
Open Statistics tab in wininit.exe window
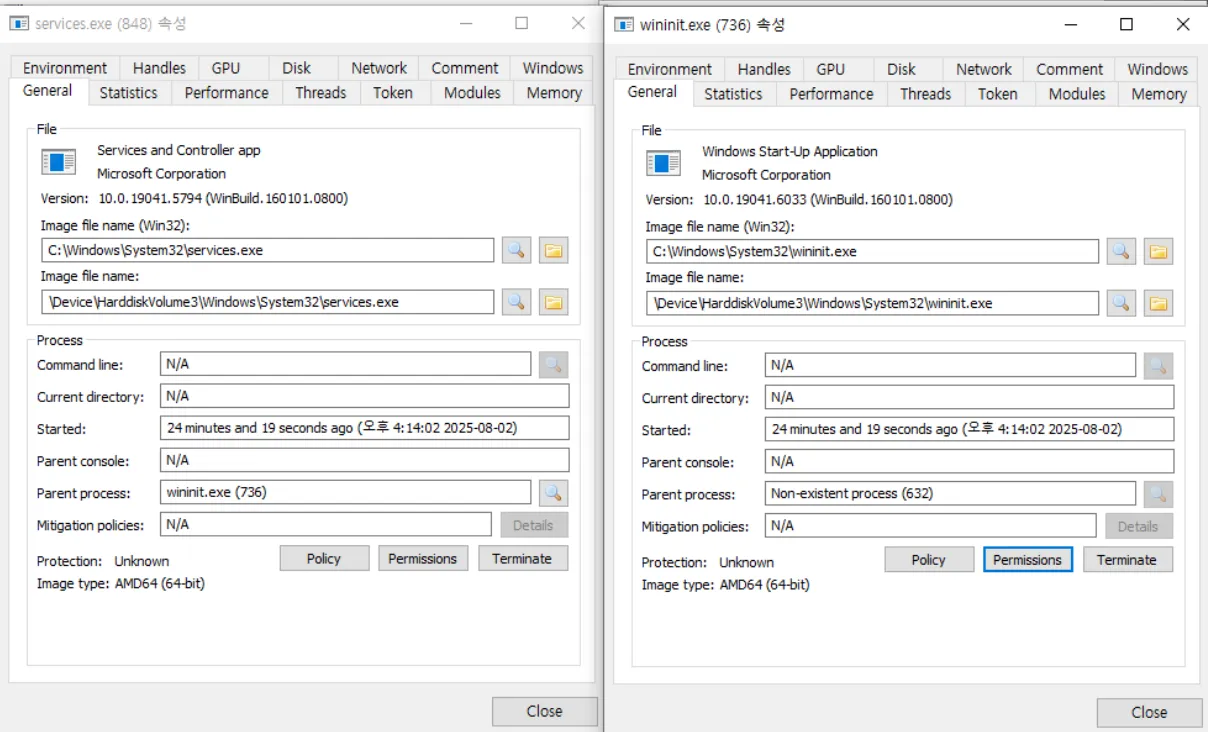coord(733,93)
